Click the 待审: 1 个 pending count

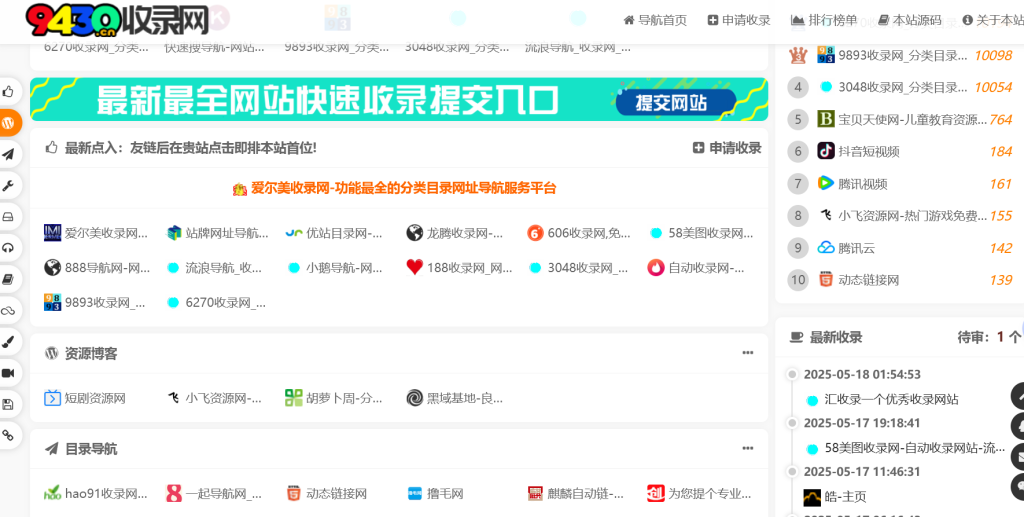click(989, 337)
